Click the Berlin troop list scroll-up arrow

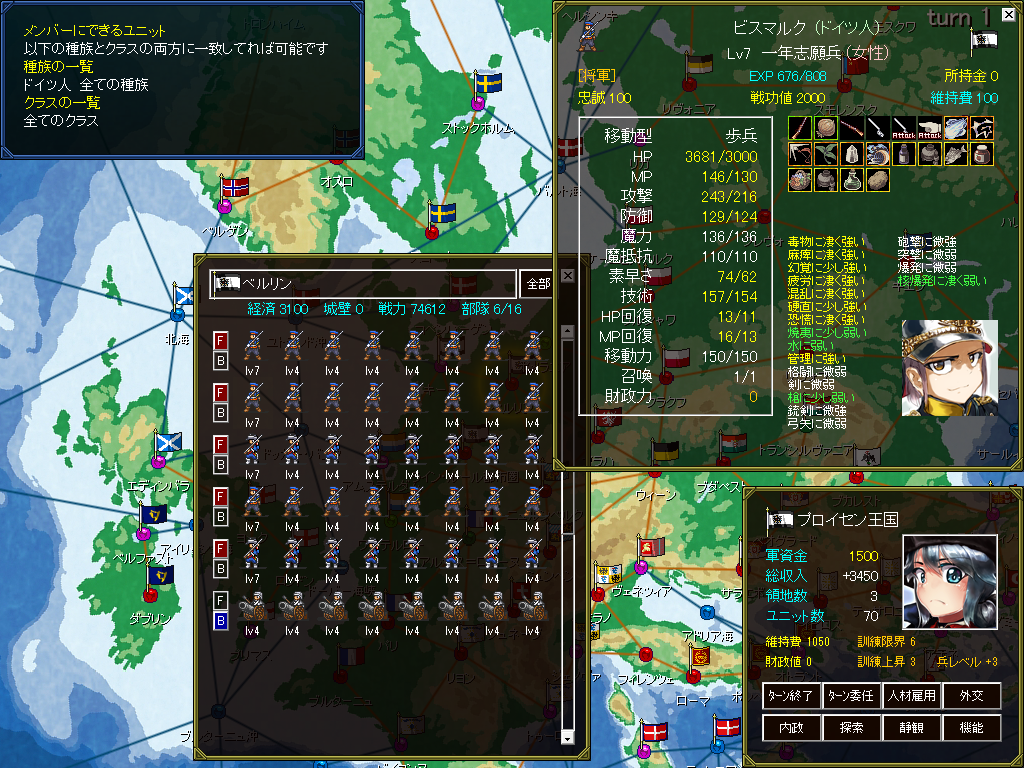pos(567,331)
